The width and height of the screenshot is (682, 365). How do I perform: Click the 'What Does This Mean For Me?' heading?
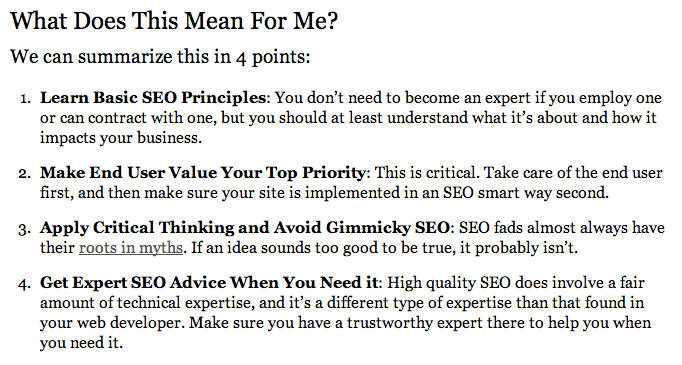174,20
